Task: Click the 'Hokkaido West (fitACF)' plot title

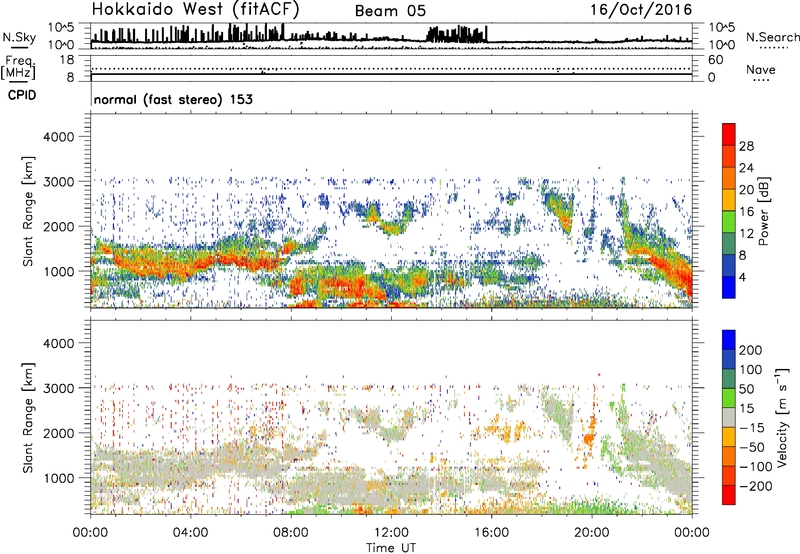Action: coord(195,9)
